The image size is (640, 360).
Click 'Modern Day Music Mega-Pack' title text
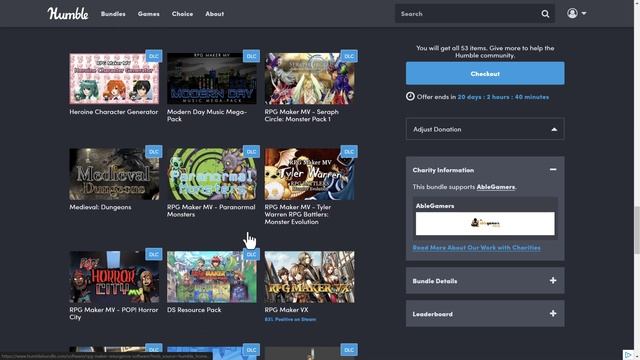[x=207, y=116]
